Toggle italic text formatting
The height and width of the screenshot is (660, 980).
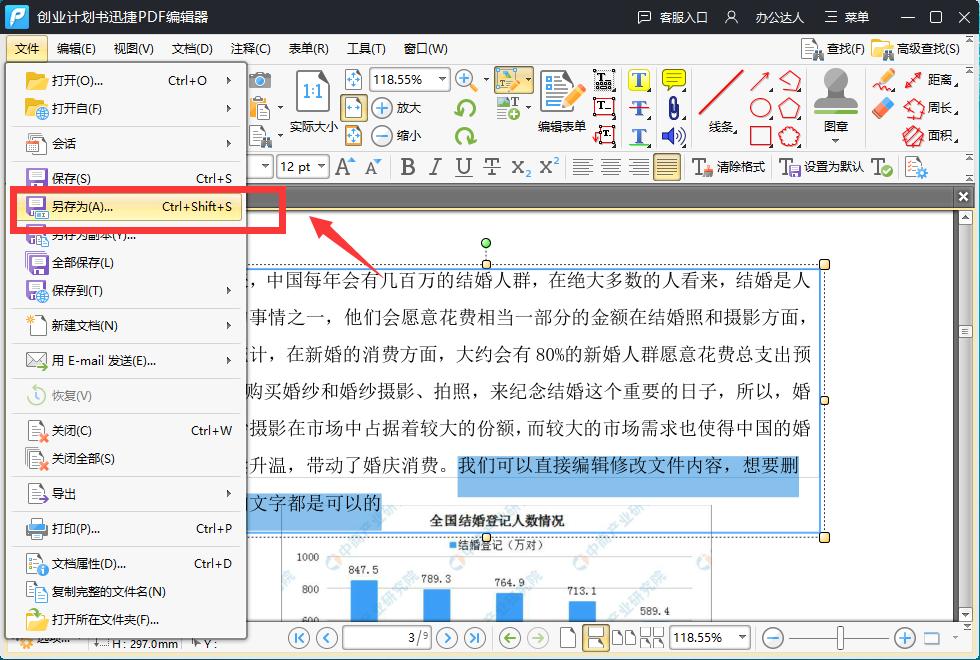coord(437,167)
